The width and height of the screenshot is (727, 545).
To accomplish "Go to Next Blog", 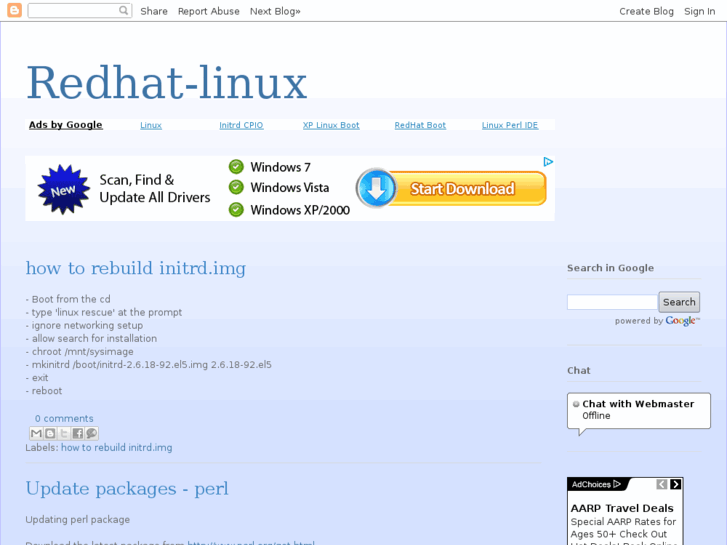I will (x=275, y=11).
